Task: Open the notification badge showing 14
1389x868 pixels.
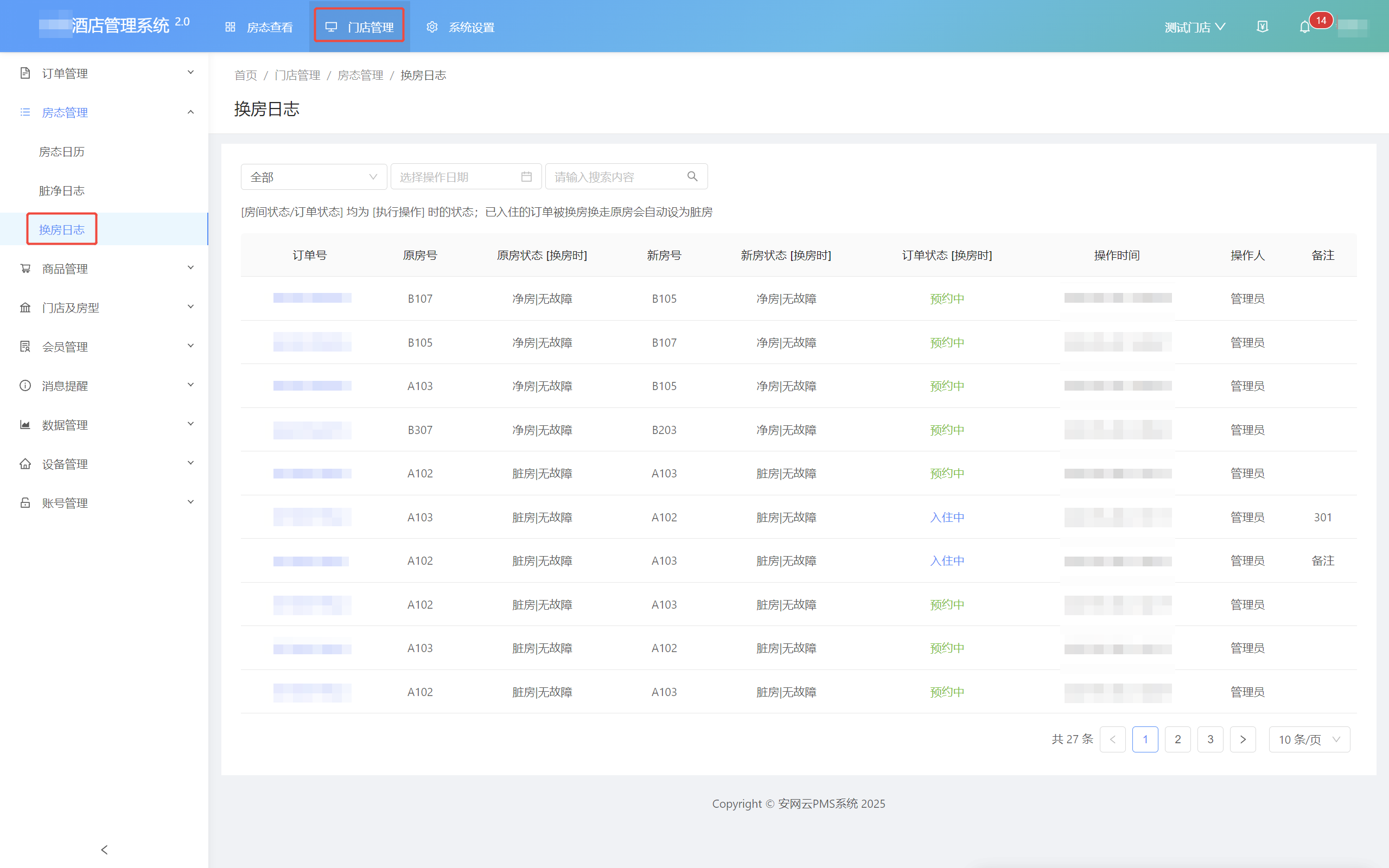Action: pos(1321,21)
